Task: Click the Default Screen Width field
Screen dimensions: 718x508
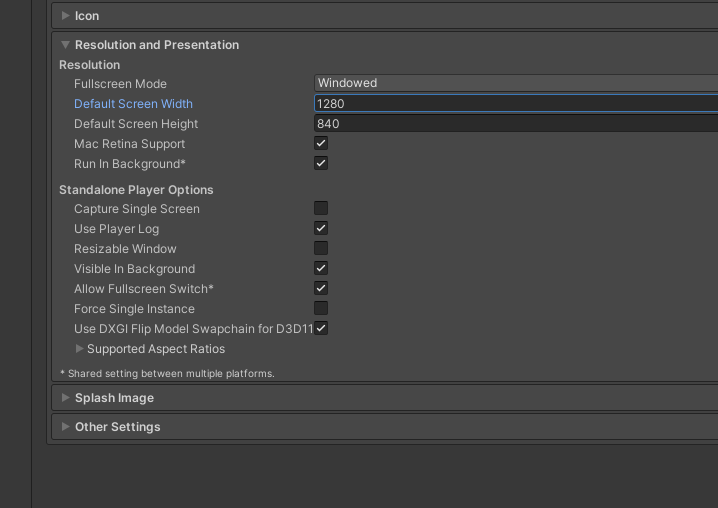Action: point(515,104)
